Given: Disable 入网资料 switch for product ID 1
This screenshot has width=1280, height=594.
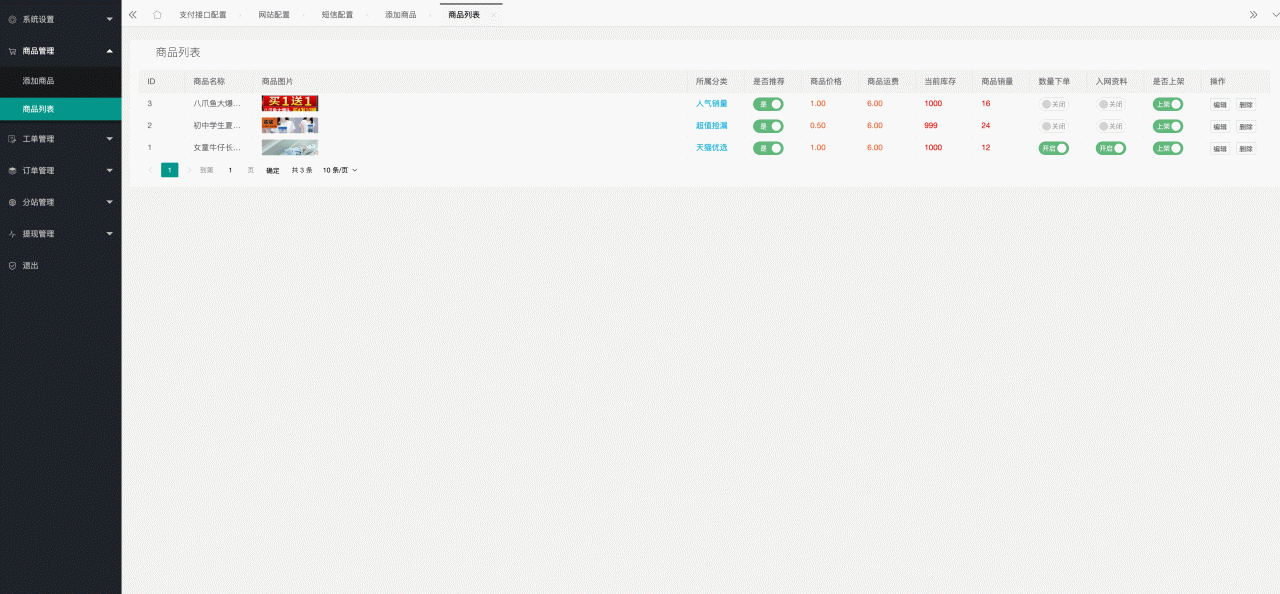Looking at the screenshot, I should point(1111,148).
